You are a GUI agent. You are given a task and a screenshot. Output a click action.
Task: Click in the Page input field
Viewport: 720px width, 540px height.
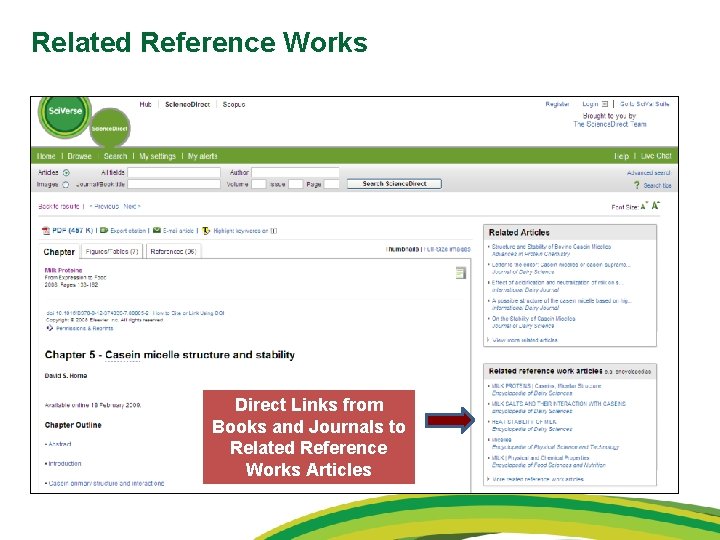coord(332,184)
